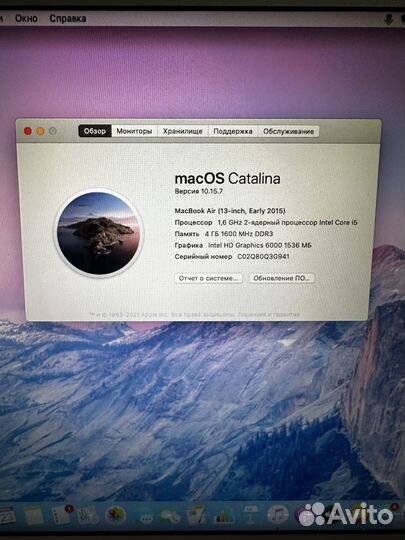This screenshot has height=540, width=405.
Task: Open the Справка menu
Action: [68, 18]
